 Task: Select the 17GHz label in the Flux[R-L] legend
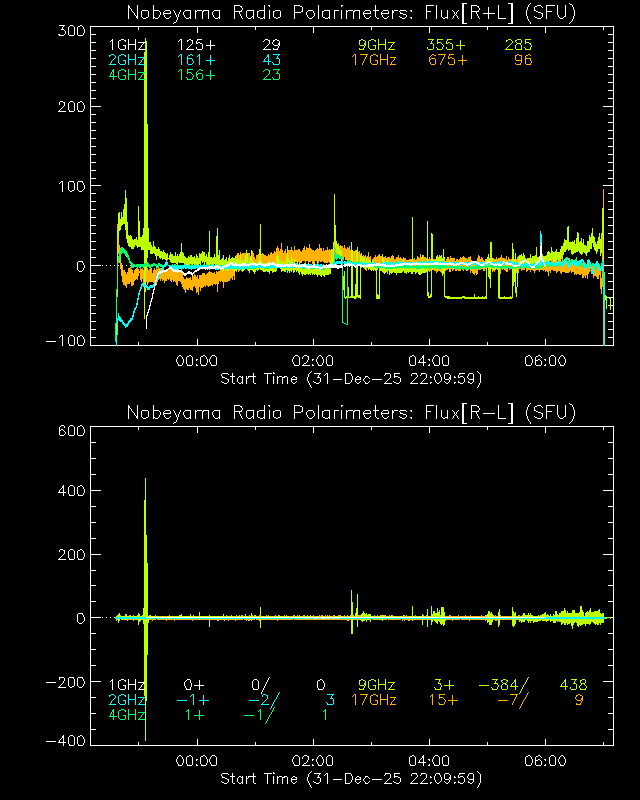click(373, 700)
